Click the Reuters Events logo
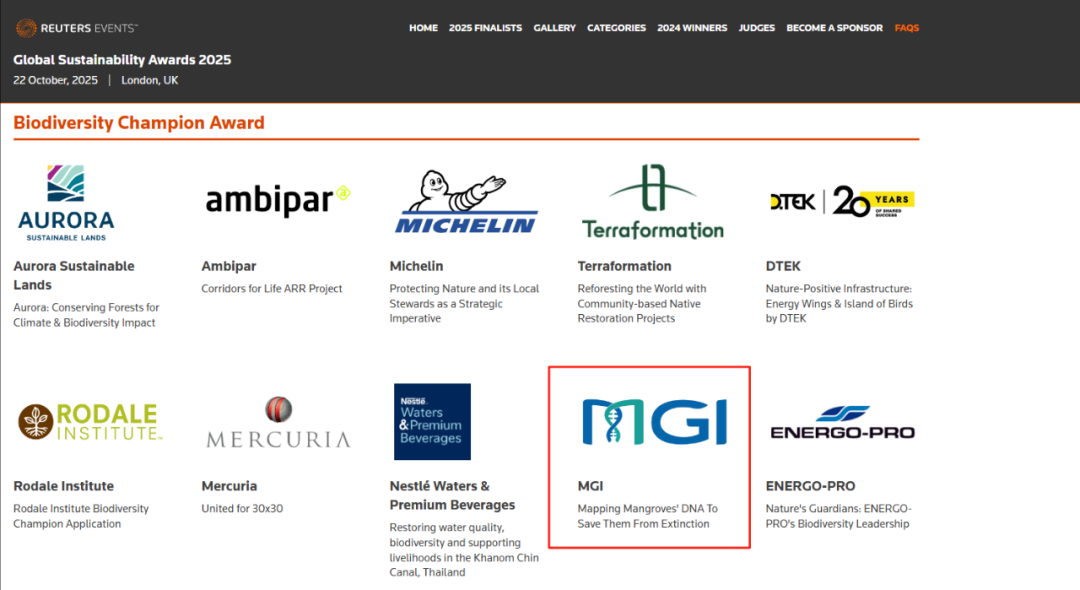 pyautogui.click(x=76, y=28)
